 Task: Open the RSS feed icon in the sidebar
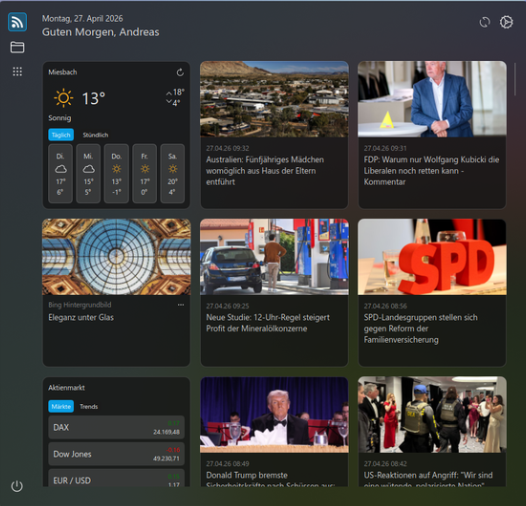point(17,22)
